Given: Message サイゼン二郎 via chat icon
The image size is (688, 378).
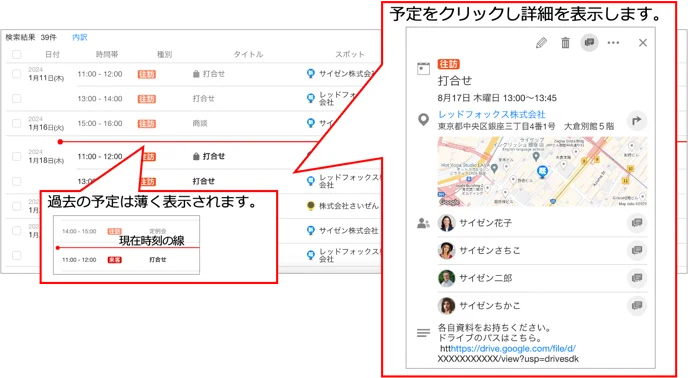Looking at the screenshot, I should pyautogui.click(x=637, y=278).
